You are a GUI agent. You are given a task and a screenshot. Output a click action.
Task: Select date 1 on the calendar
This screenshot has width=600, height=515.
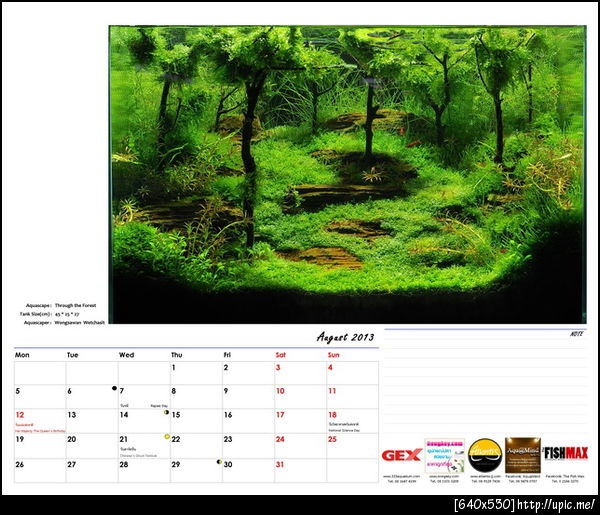[x=173, y=368]
